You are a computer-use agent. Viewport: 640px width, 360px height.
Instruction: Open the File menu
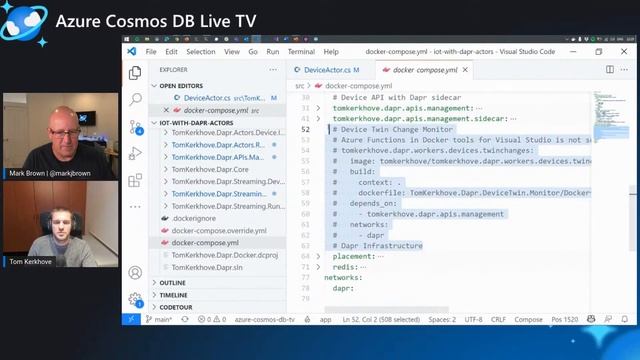point(151,51)
